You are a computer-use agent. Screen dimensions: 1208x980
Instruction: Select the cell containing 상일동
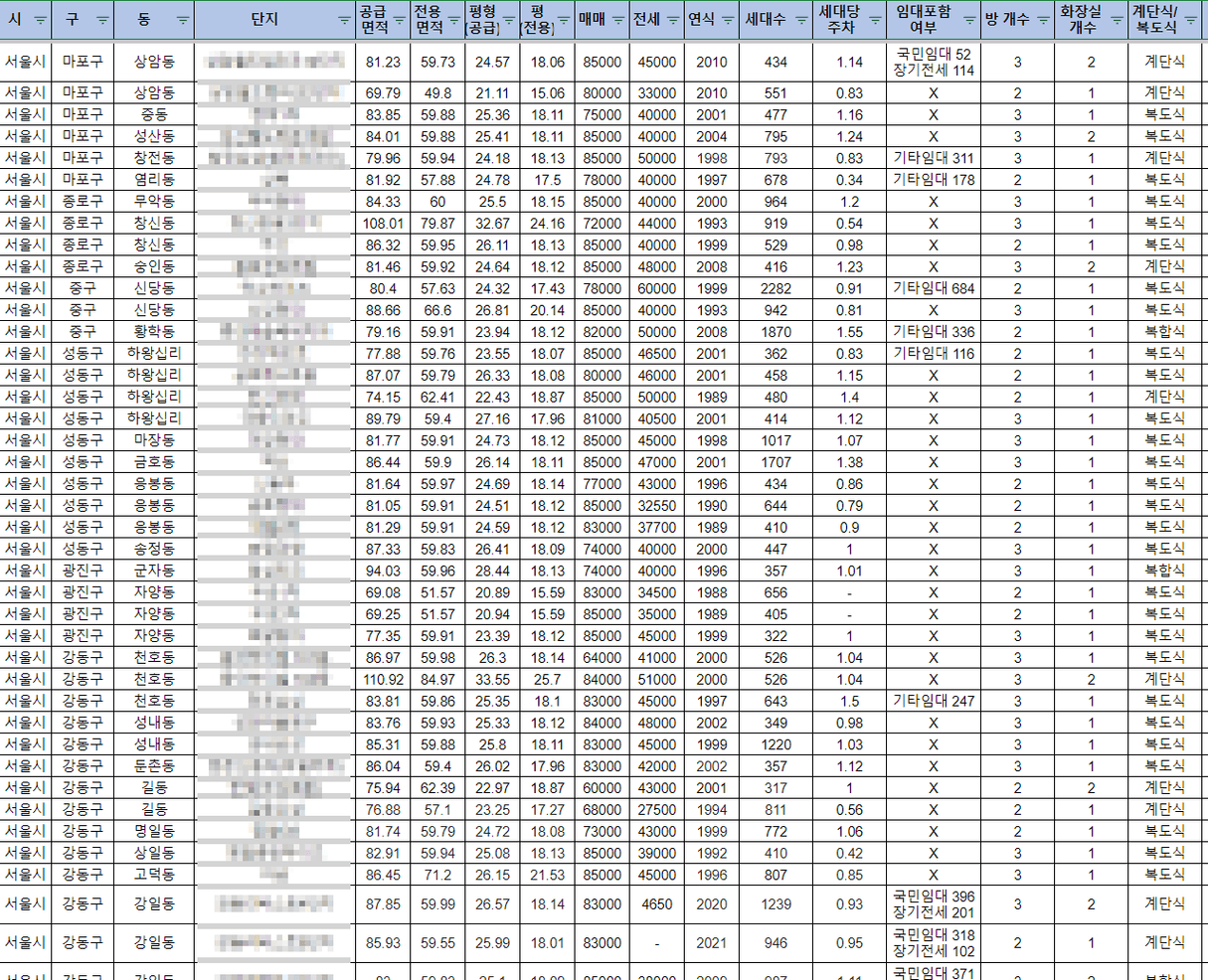click(154, 853)
